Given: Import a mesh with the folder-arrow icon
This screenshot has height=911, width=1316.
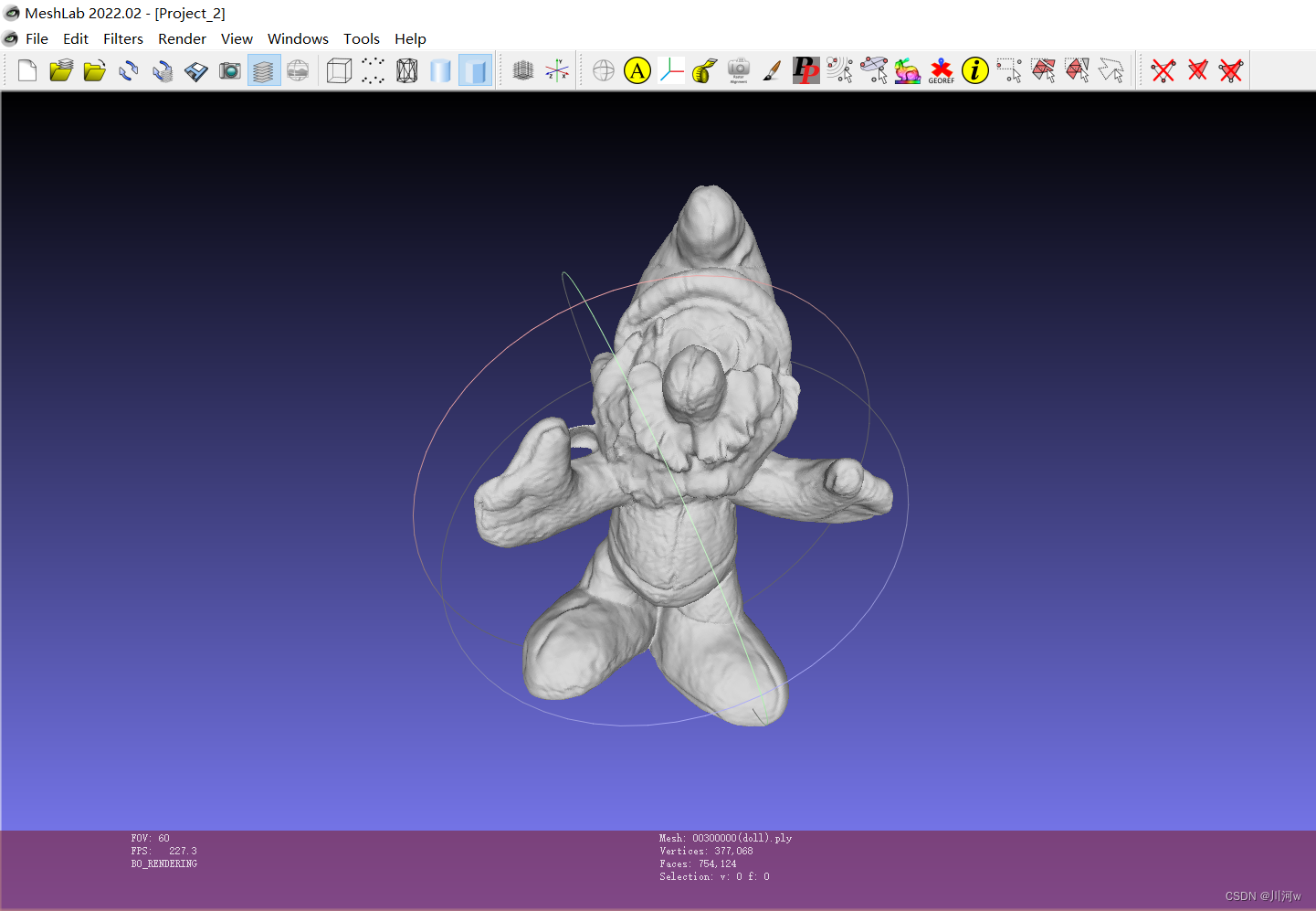Looking at the screenshot, I should pyautogui.click(x=95, y=70).
